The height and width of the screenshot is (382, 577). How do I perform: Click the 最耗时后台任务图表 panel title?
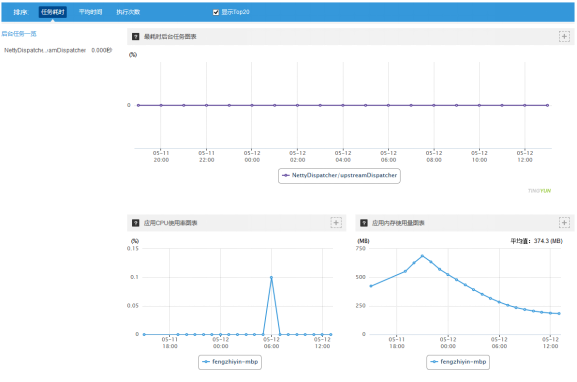click(170, 36)
